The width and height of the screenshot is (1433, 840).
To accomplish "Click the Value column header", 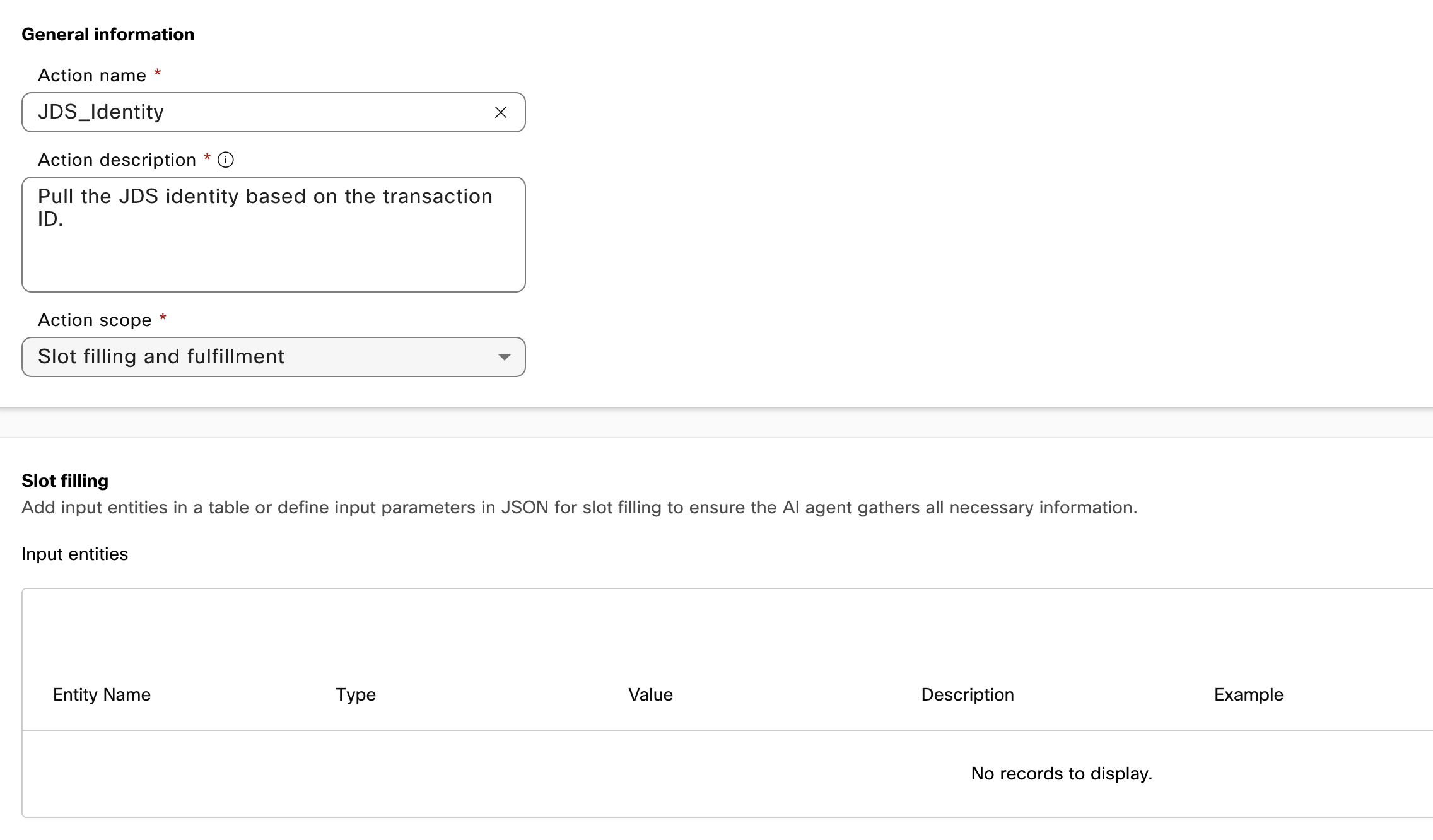I will pos(650,695).
